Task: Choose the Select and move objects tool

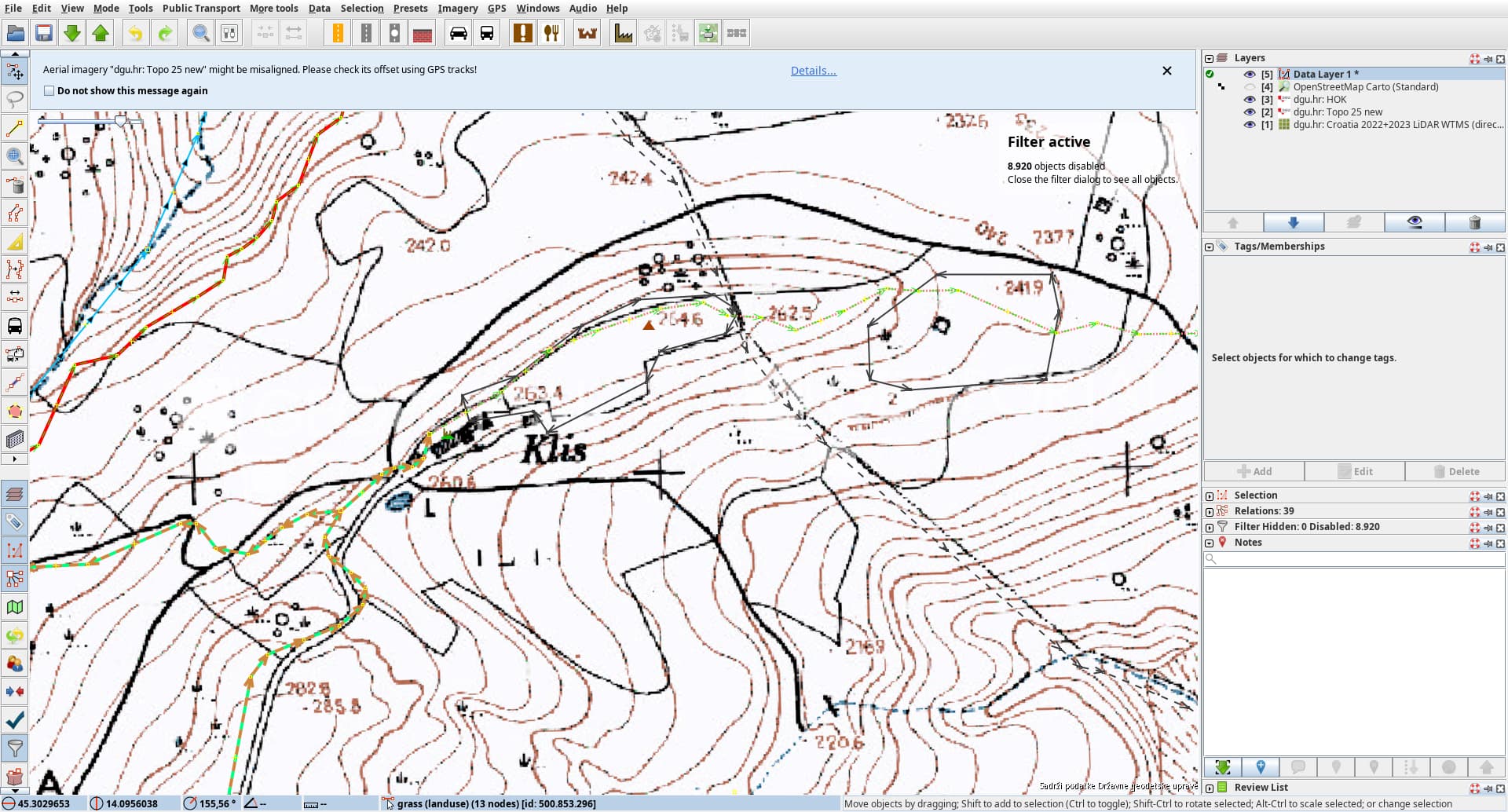Action: (15, 71)
